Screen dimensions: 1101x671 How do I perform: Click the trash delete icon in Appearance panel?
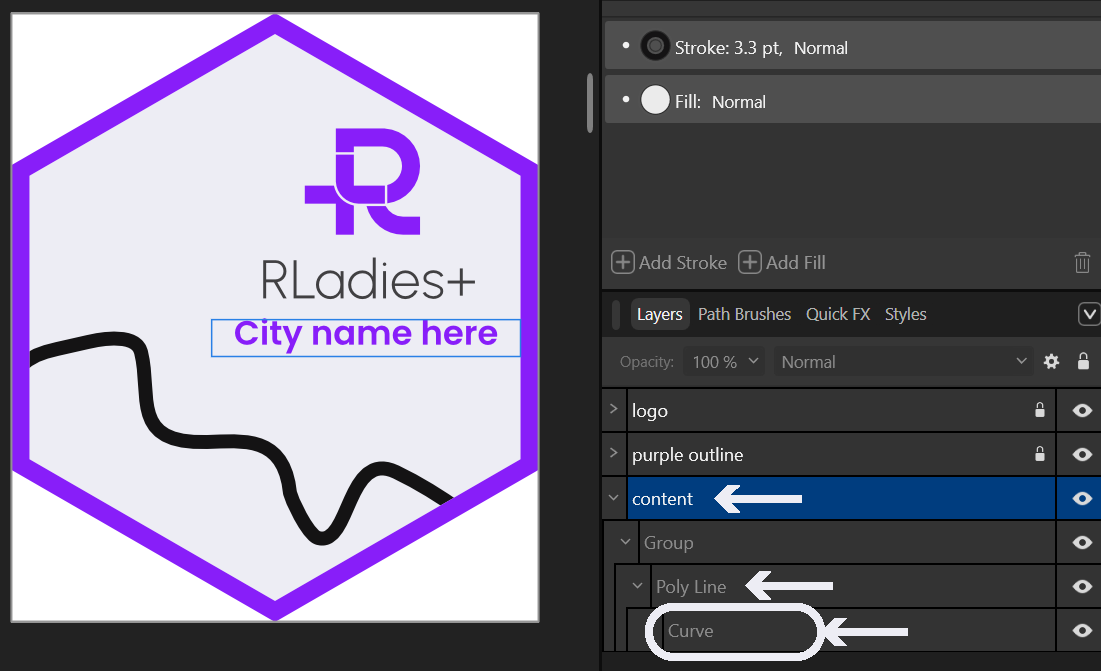[1082, 263]
